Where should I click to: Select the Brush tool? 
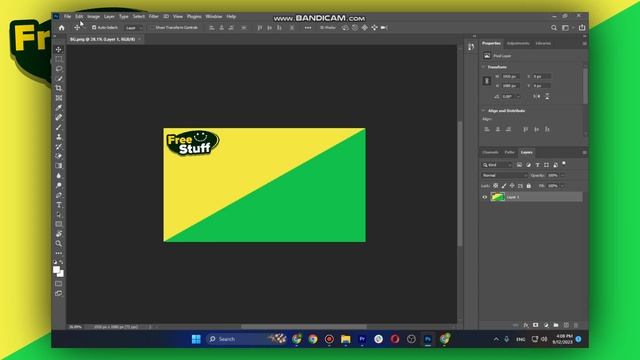click(x=59, y=127)
